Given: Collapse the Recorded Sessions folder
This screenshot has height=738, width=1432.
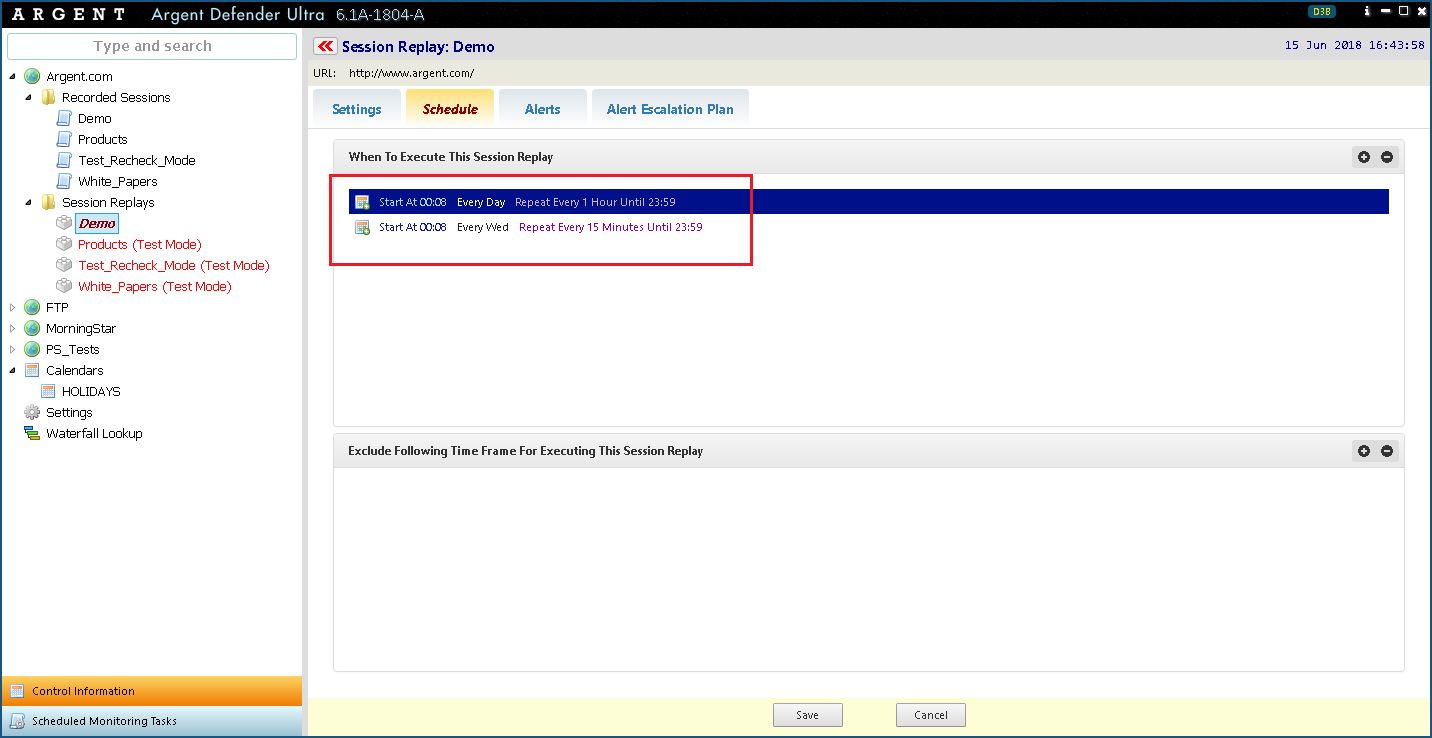Looking at the screenshot, I should [x=29, y=98].
